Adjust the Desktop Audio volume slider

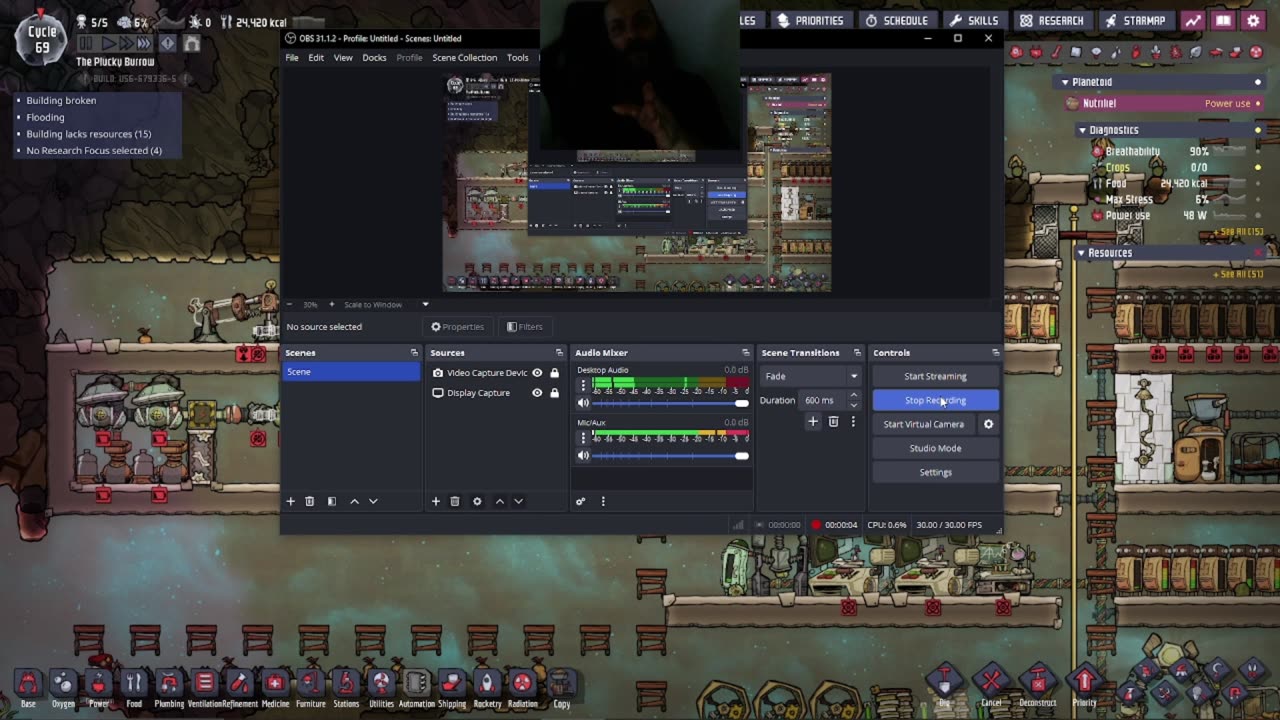[670, 403]
